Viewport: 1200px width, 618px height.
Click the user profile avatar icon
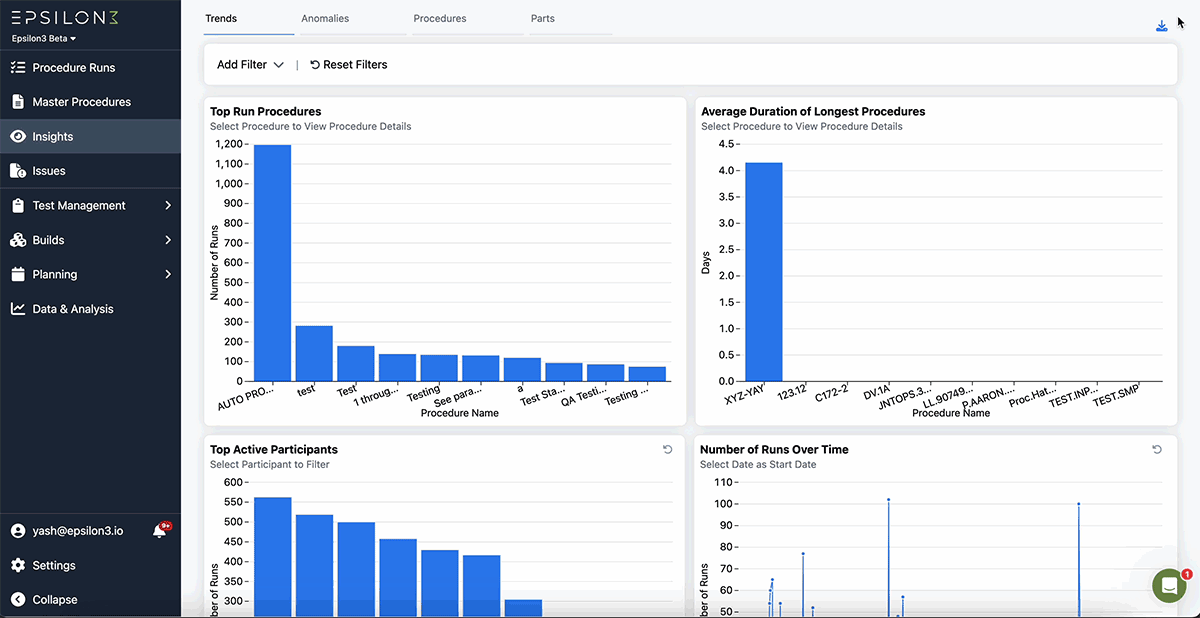coord(17,531)
